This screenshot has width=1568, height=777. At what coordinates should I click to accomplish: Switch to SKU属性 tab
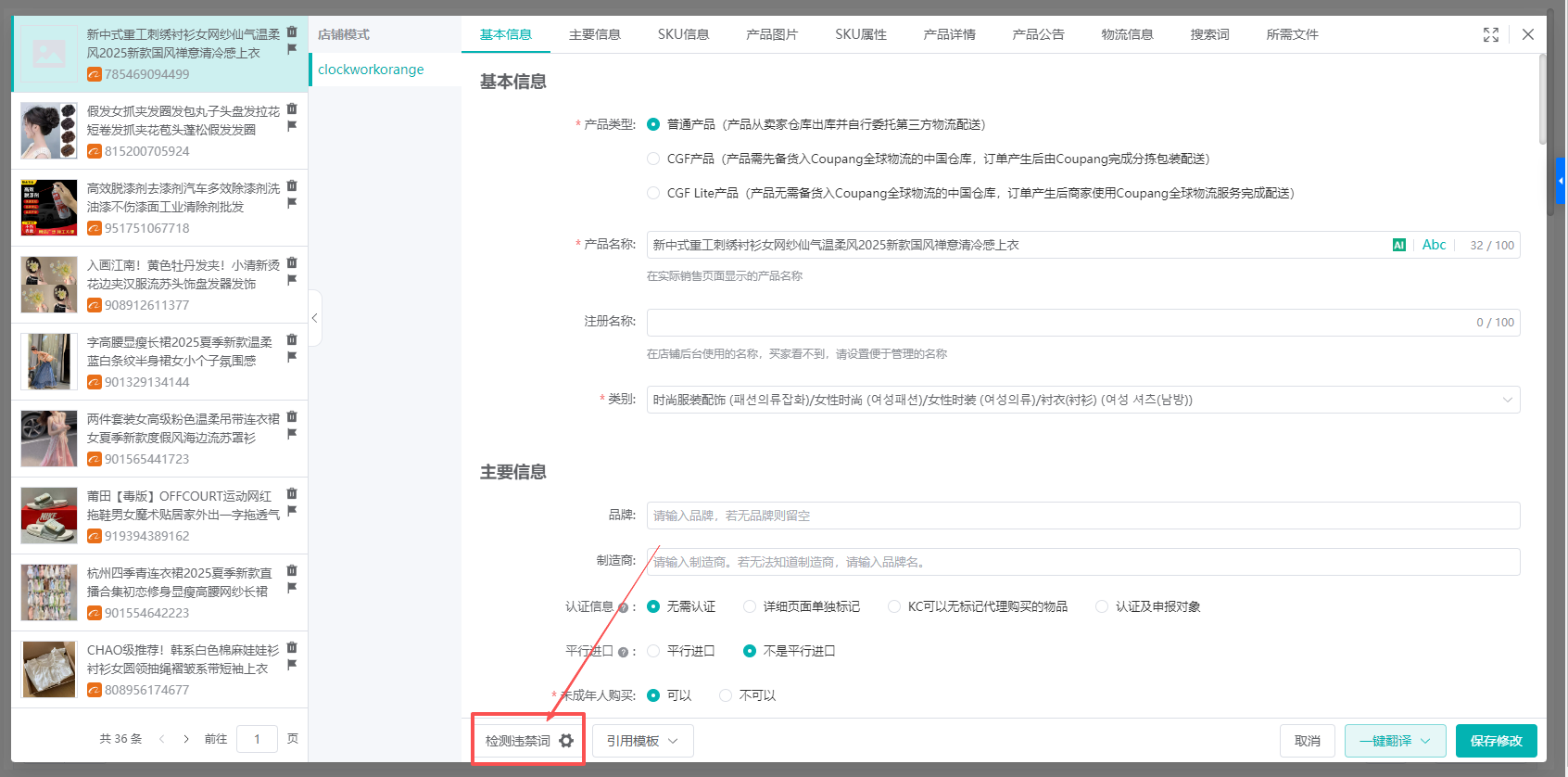tap(861, 34)
